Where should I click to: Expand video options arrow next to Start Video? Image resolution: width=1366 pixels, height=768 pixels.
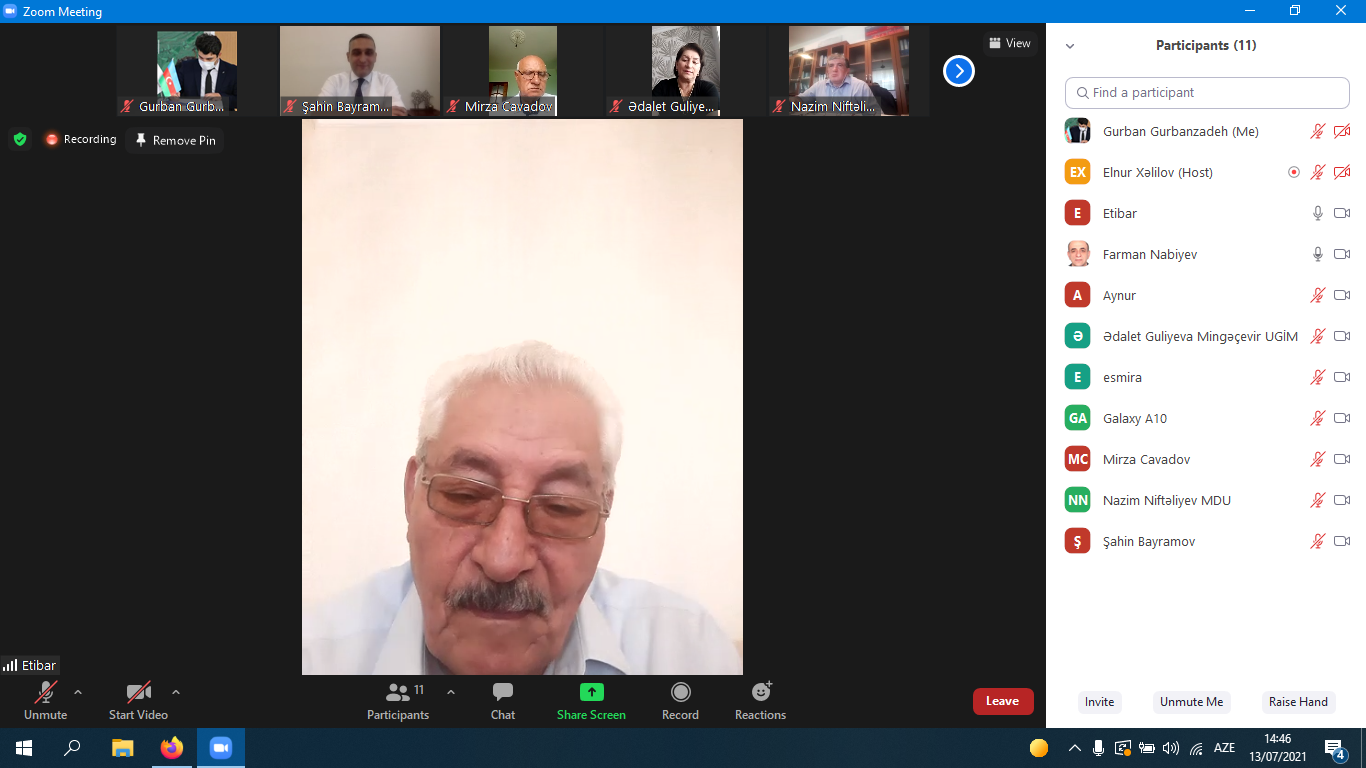pos(176,692)
